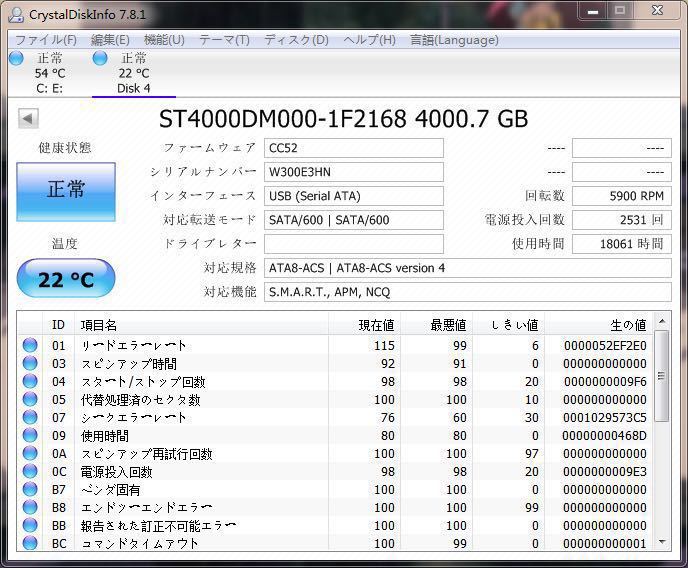Select the 代替処理済のセクタ数 row name
688x568 pixels.
[x=140, y=400]
